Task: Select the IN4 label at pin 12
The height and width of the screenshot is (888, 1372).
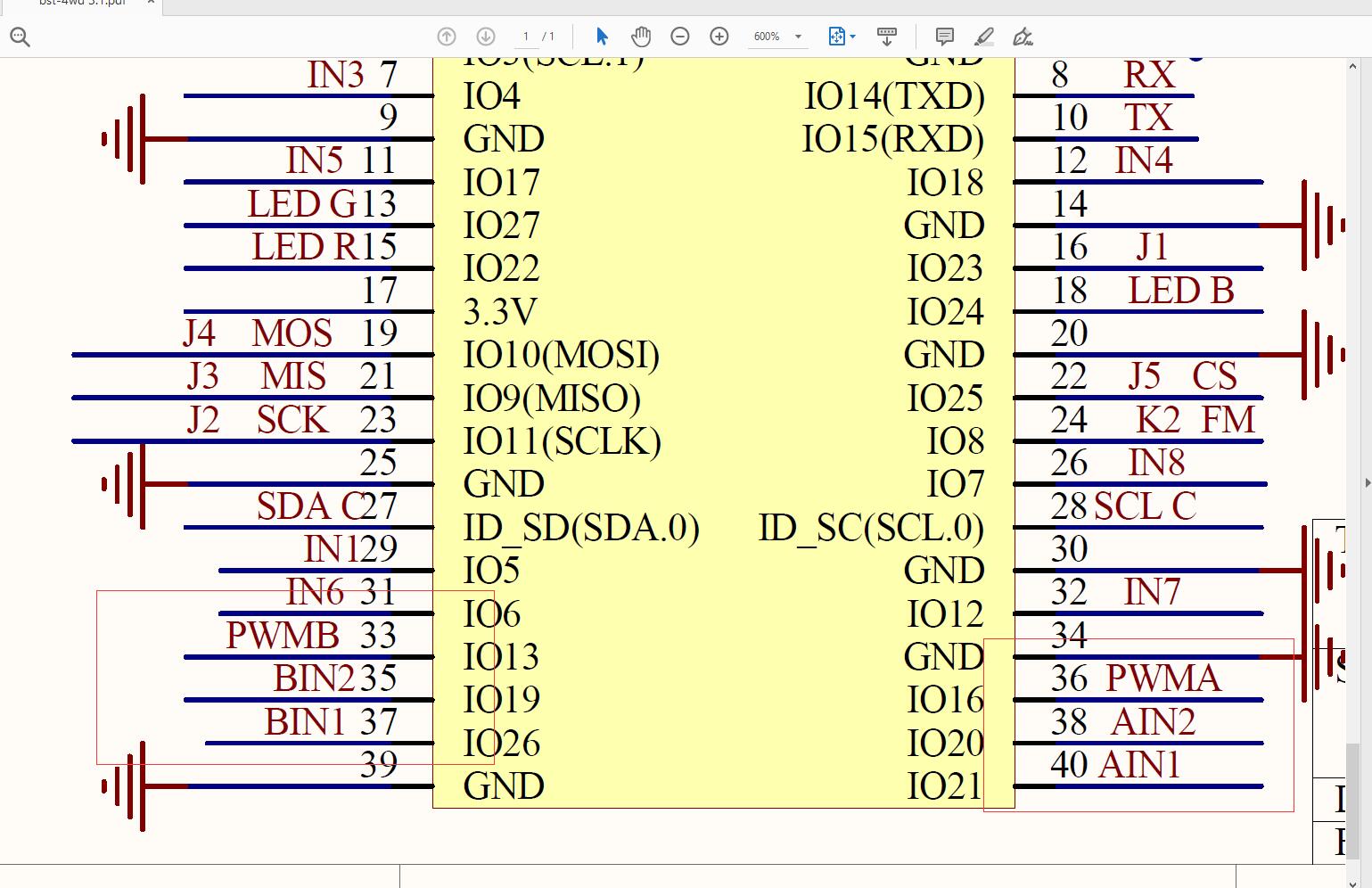Action: point(1144,160)
